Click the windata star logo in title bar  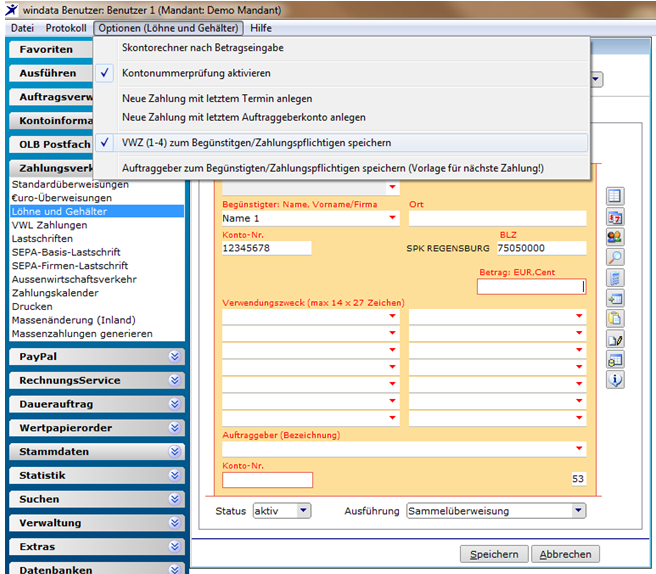(11, 10)
